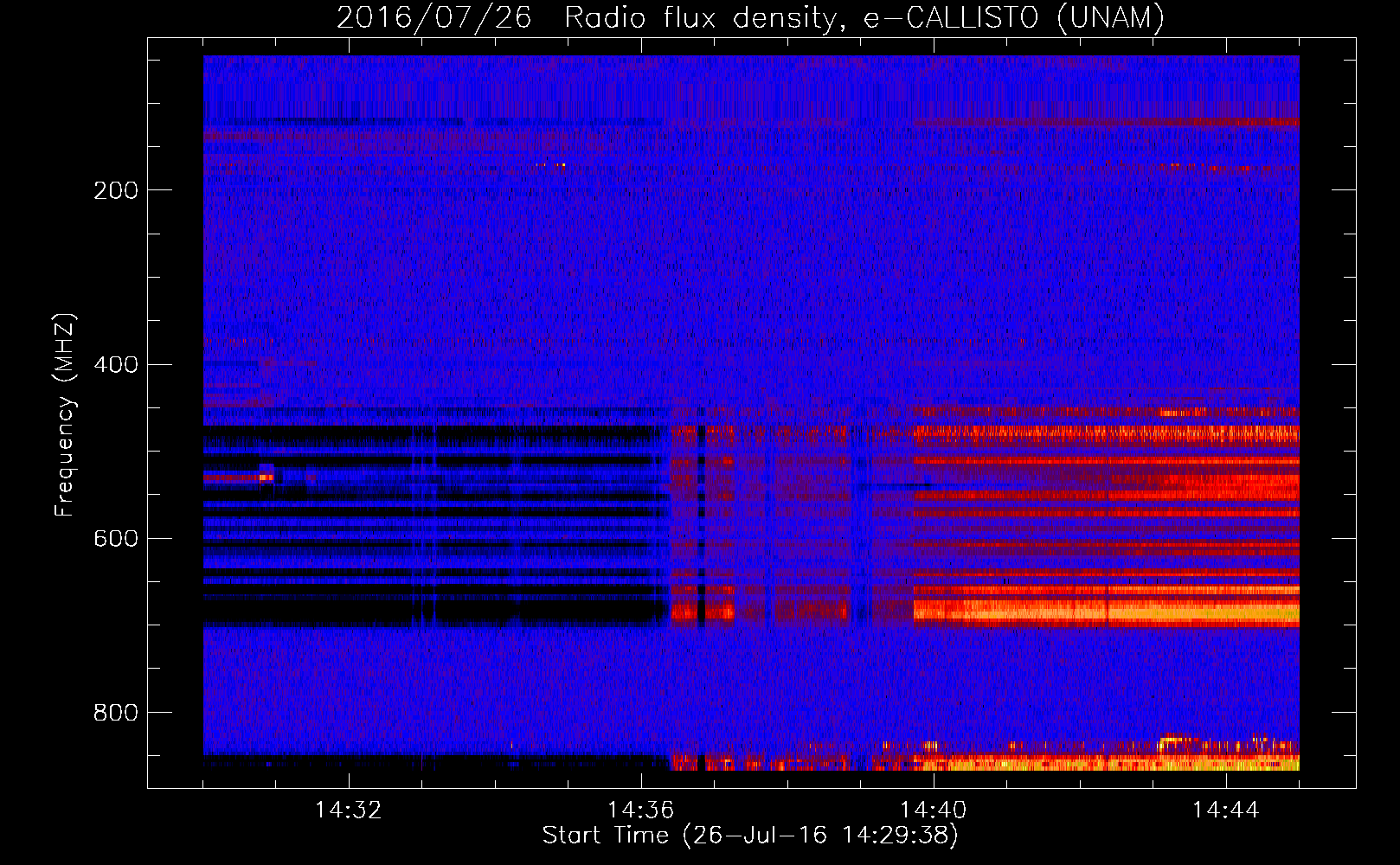Viewport: 1400px width, 865px height.
Task: Click the '14:44' time tick label
Action: pos(1226,811)
